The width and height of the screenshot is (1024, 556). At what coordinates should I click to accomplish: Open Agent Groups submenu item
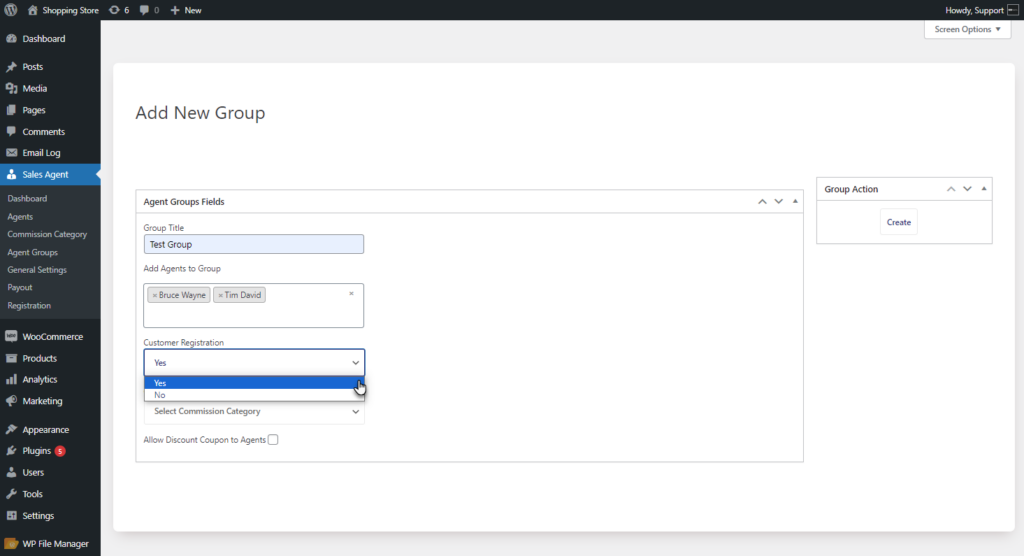pos(32,252)
